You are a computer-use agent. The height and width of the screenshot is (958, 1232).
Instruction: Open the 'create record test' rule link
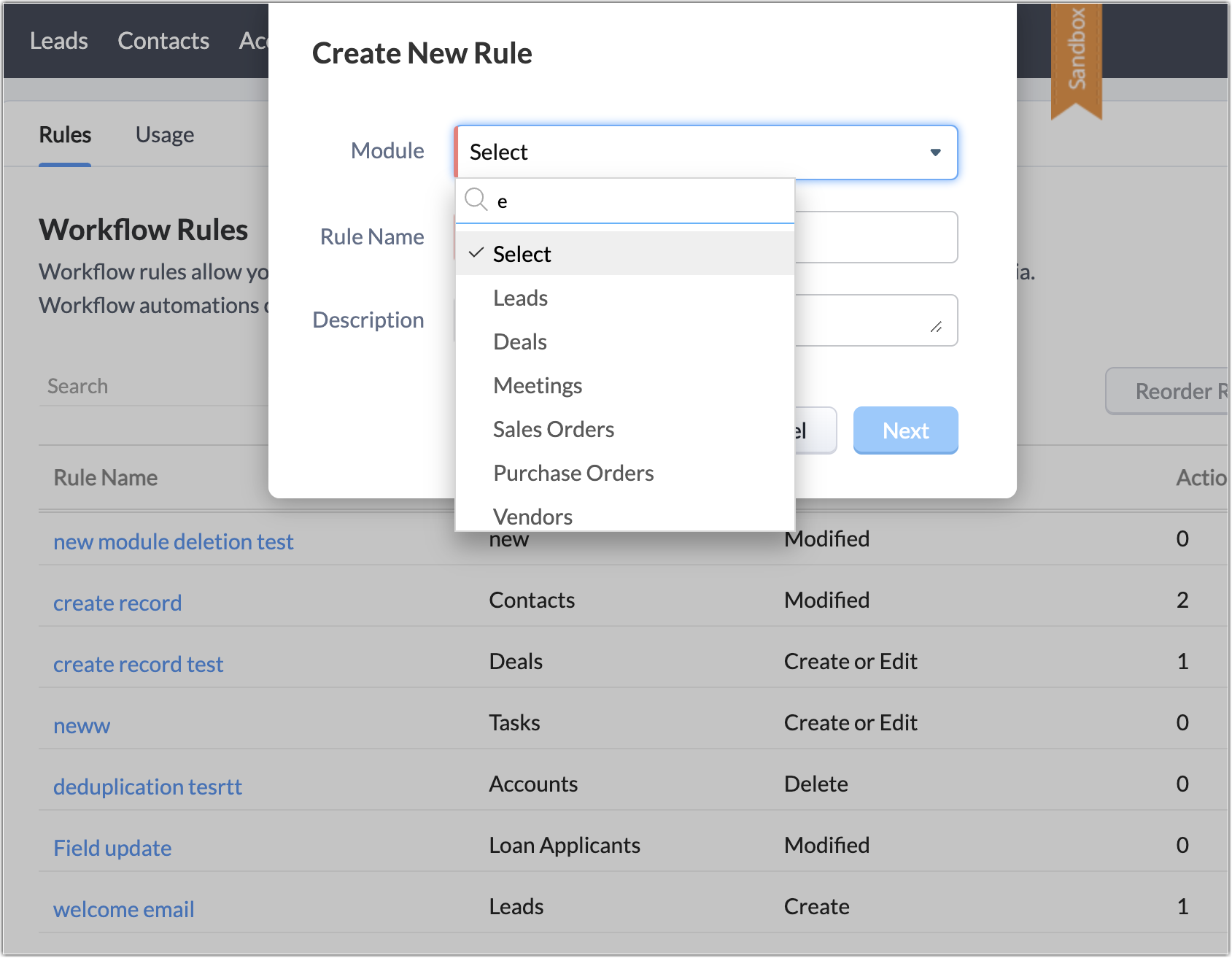138,664
